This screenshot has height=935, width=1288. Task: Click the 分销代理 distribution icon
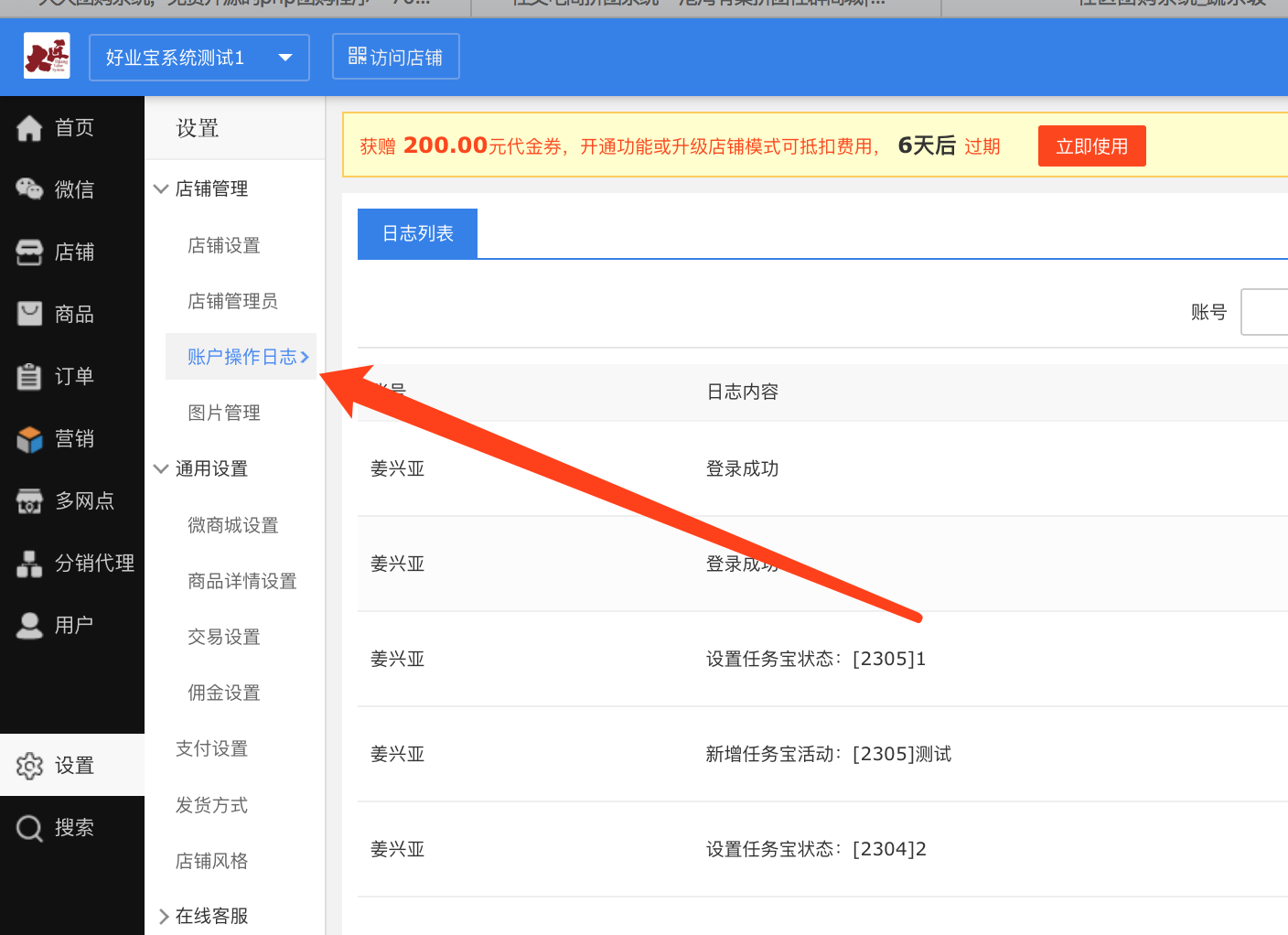pos(29,564)
